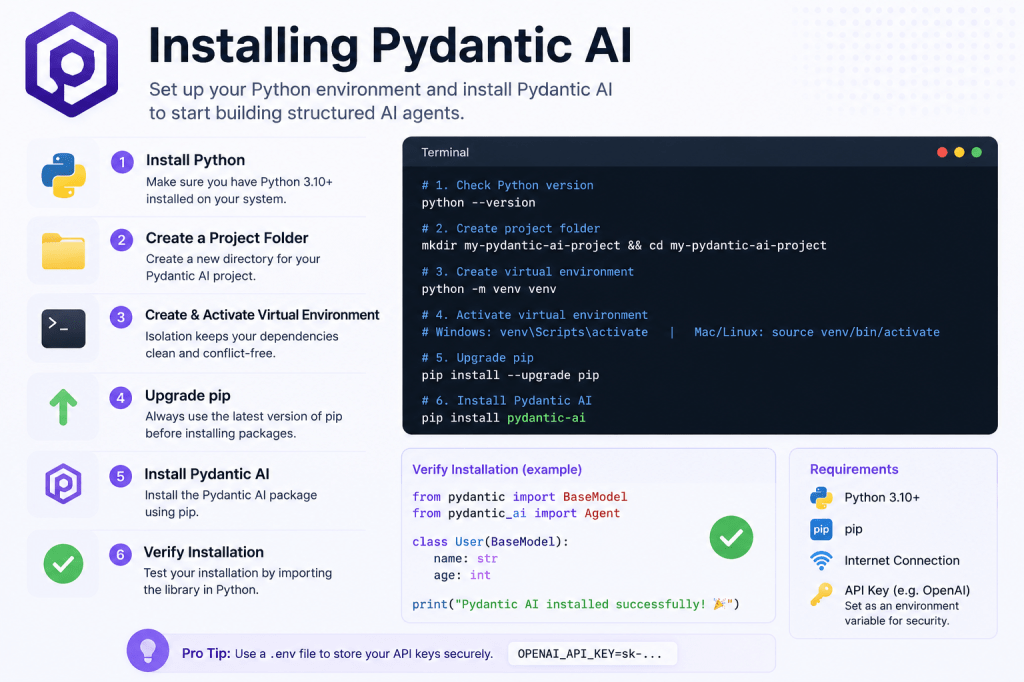The image size is (1024, 682).
Task: Click the '# 5. Upgrade pip' comment
Action: 477,358
